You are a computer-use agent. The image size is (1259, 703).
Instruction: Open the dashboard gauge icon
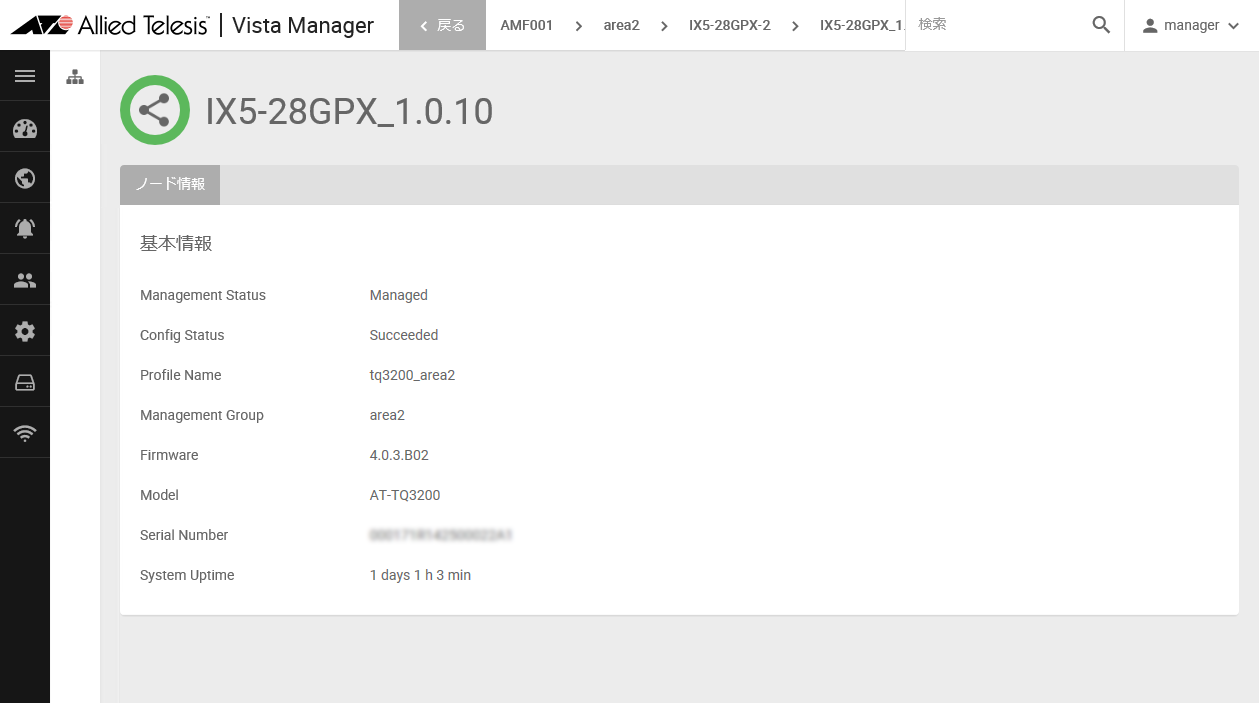(25, 128)
